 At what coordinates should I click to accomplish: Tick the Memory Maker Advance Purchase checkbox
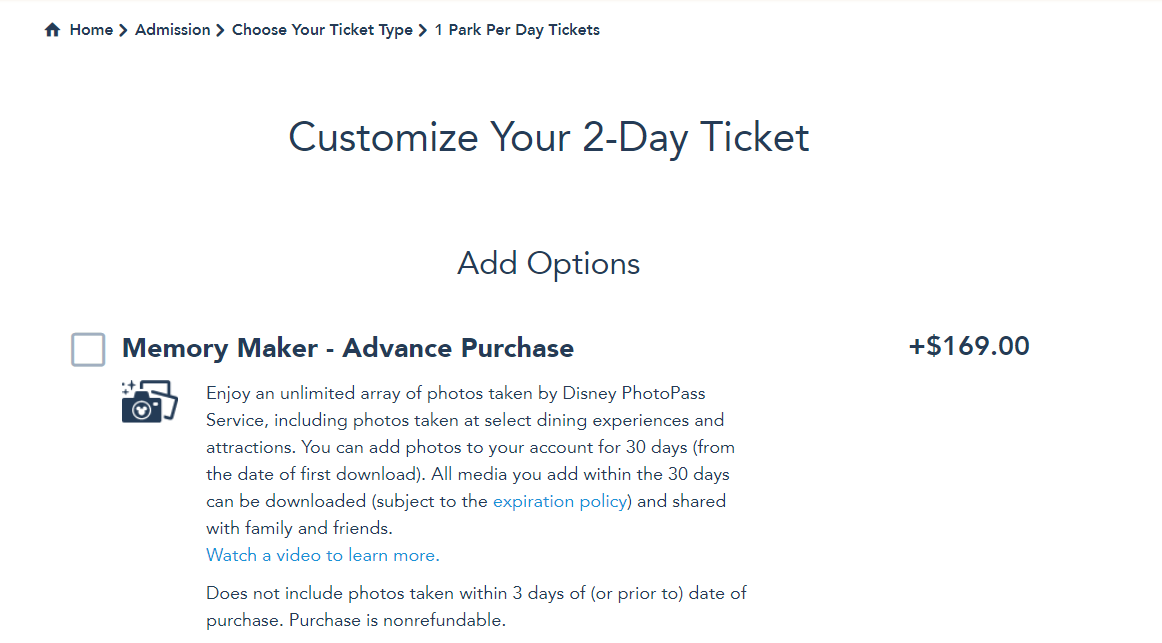pyautogui.click(x=88, y=350)
